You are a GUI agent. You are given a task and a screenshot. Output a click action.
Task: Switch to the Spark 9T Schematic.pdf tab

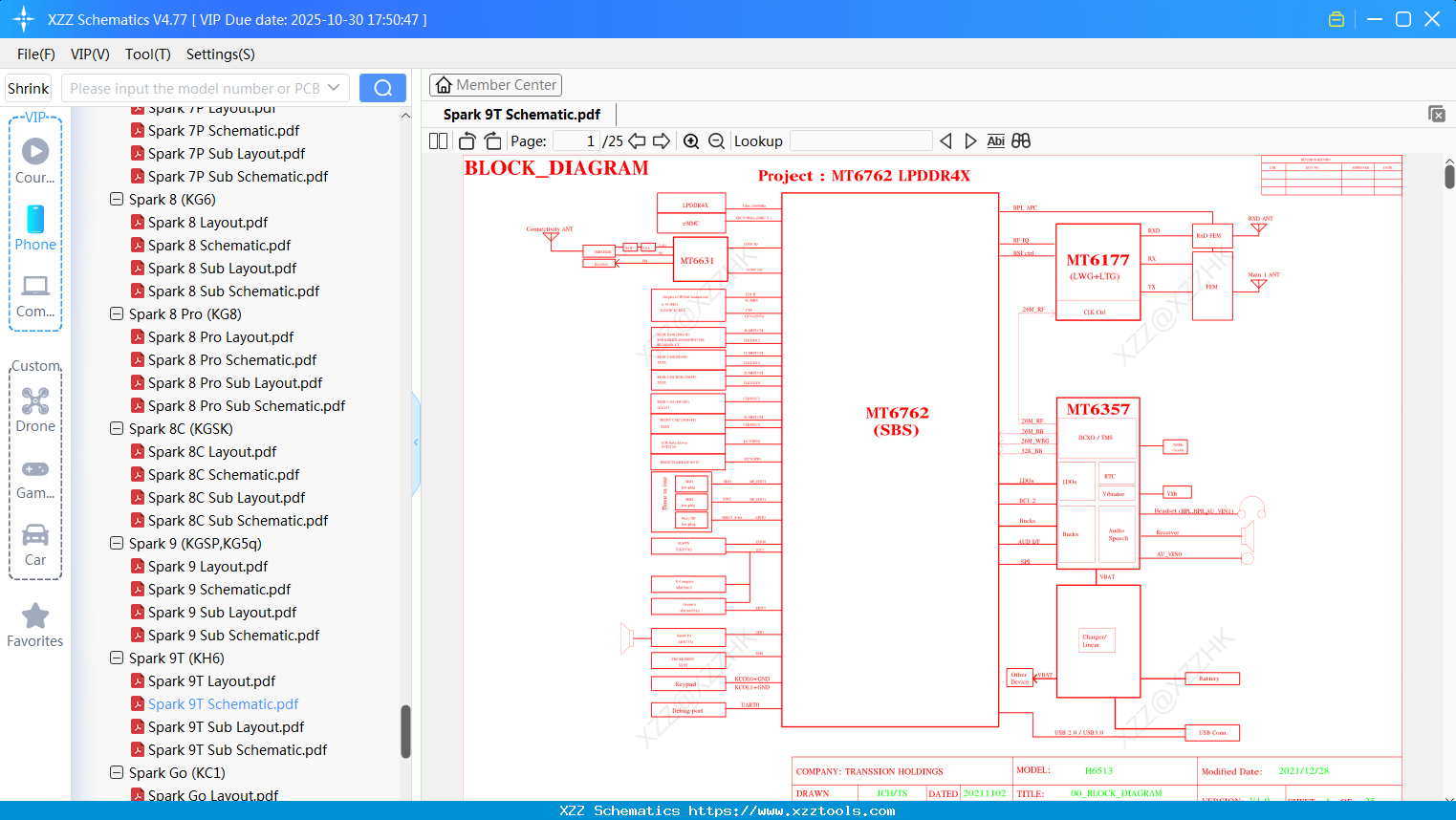[521, 114]
